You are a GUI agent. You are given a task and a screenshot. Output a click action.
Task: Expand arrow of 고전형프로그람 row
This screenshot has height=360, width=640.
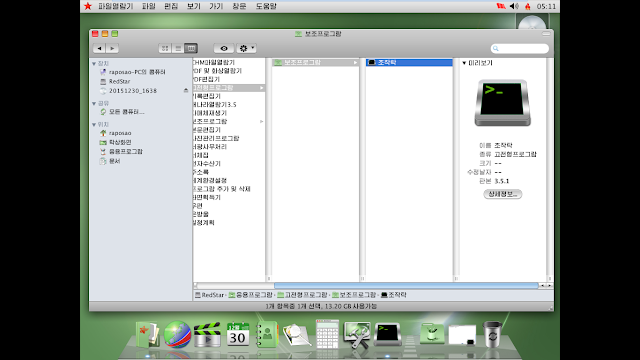262,88
